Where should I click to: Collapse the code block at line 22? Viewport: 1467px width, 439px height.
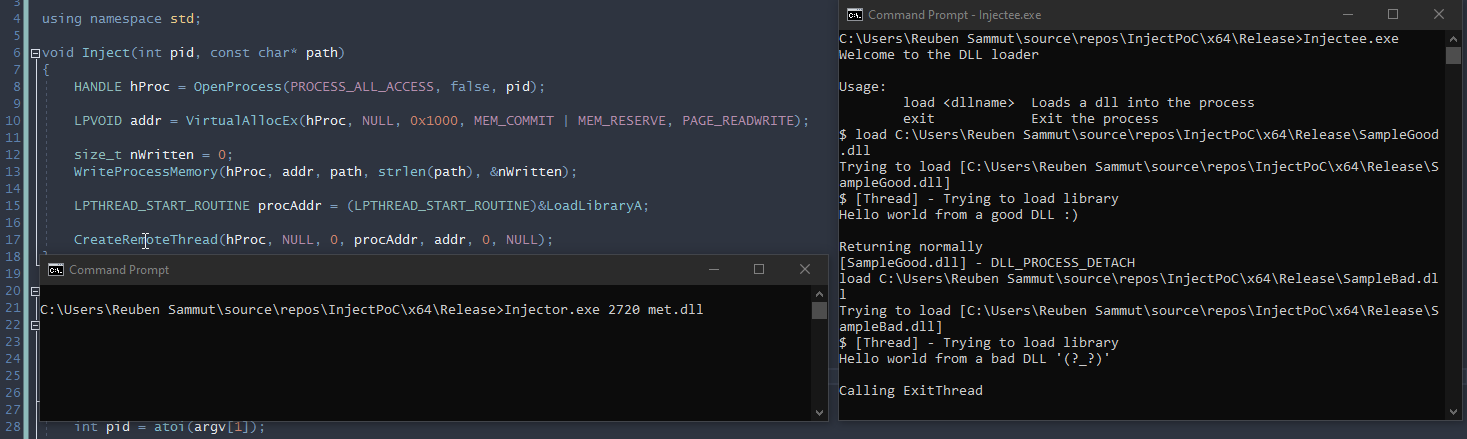pos(35,325)
